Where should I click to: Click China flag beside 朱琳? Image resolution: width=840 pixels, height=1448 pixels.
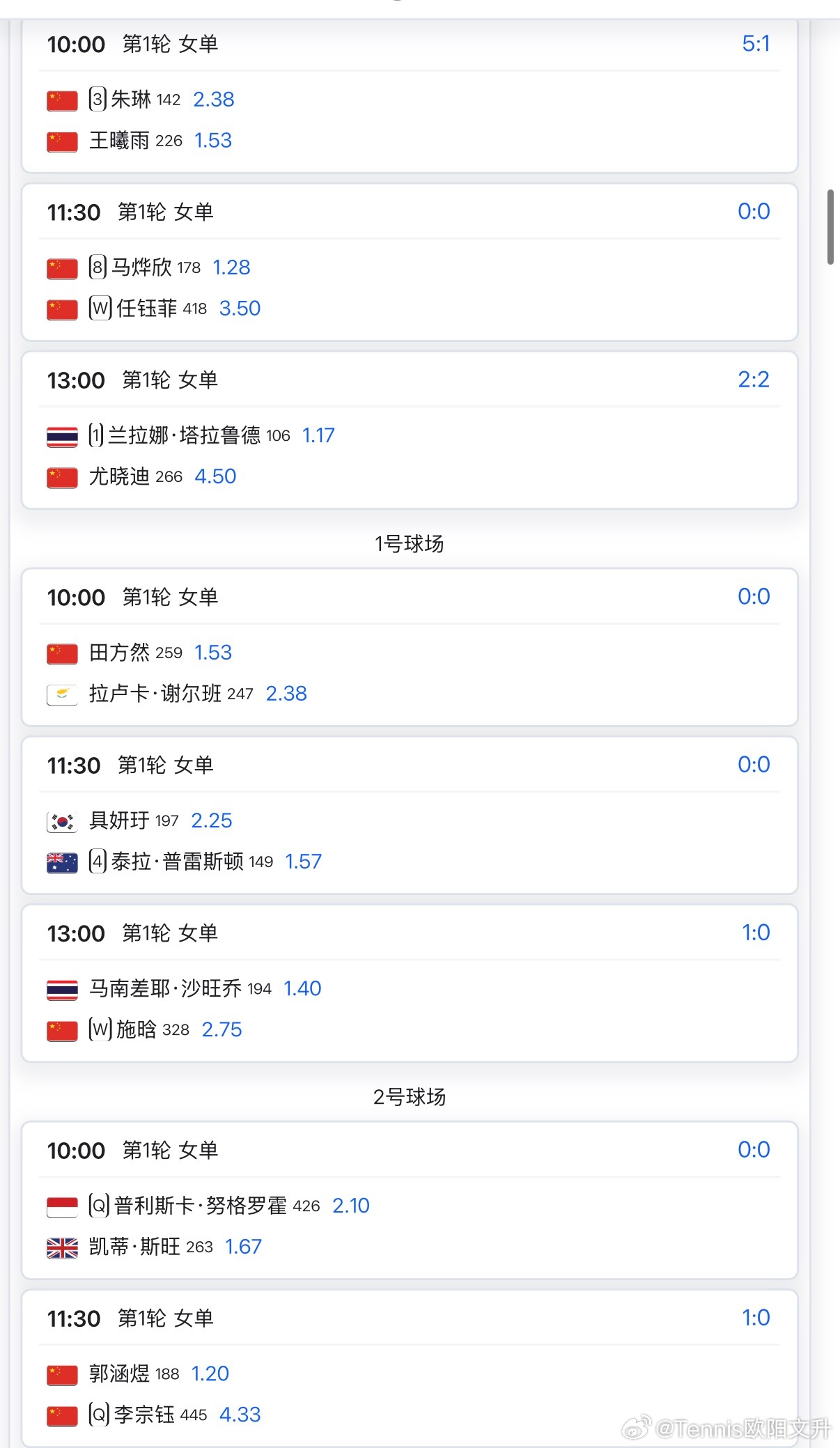click(x=62, y=100)
